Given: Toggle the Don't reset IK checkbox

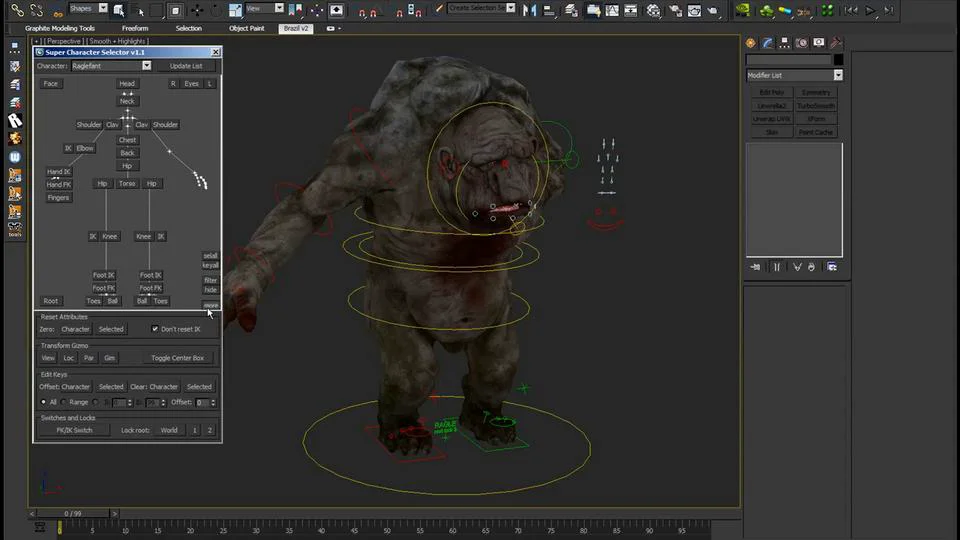Looking at the screenshot, I should [155, 329].
